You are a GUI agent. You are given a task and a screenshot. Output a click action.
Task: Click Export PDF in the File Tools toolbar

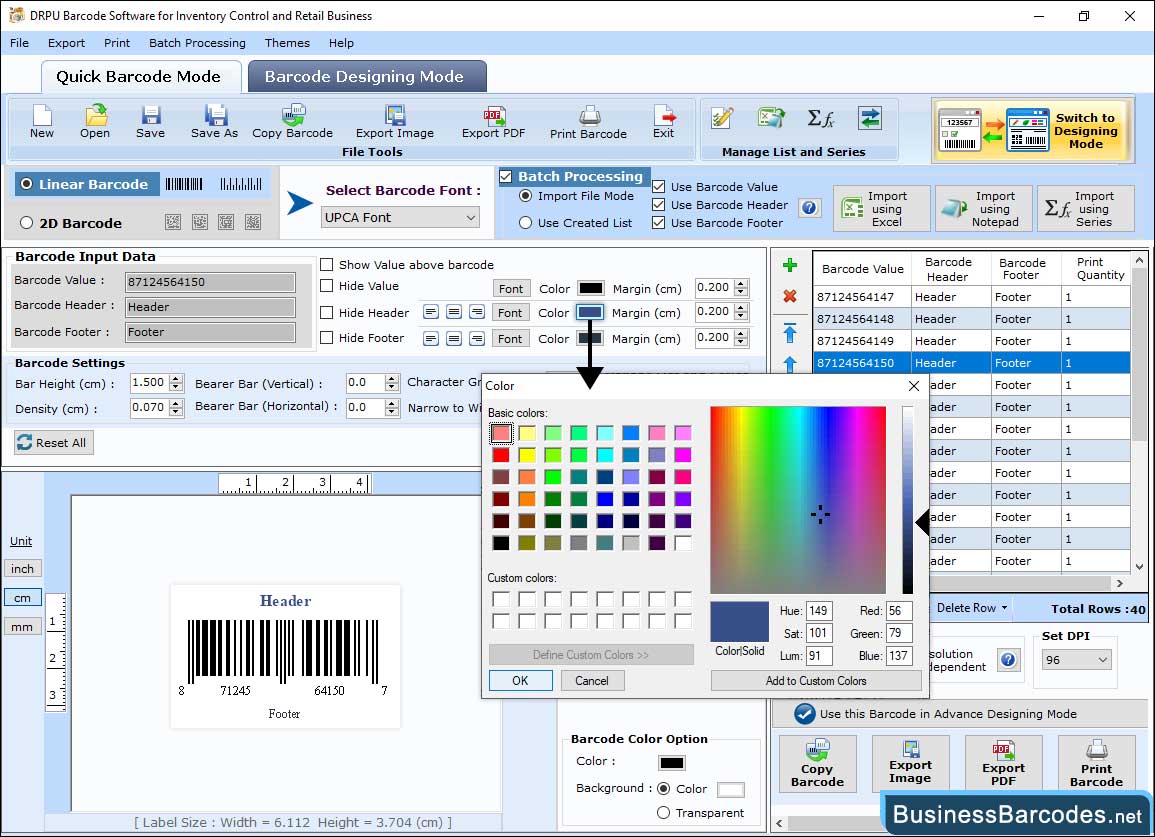pyautogui.click(x=494, y=121)
